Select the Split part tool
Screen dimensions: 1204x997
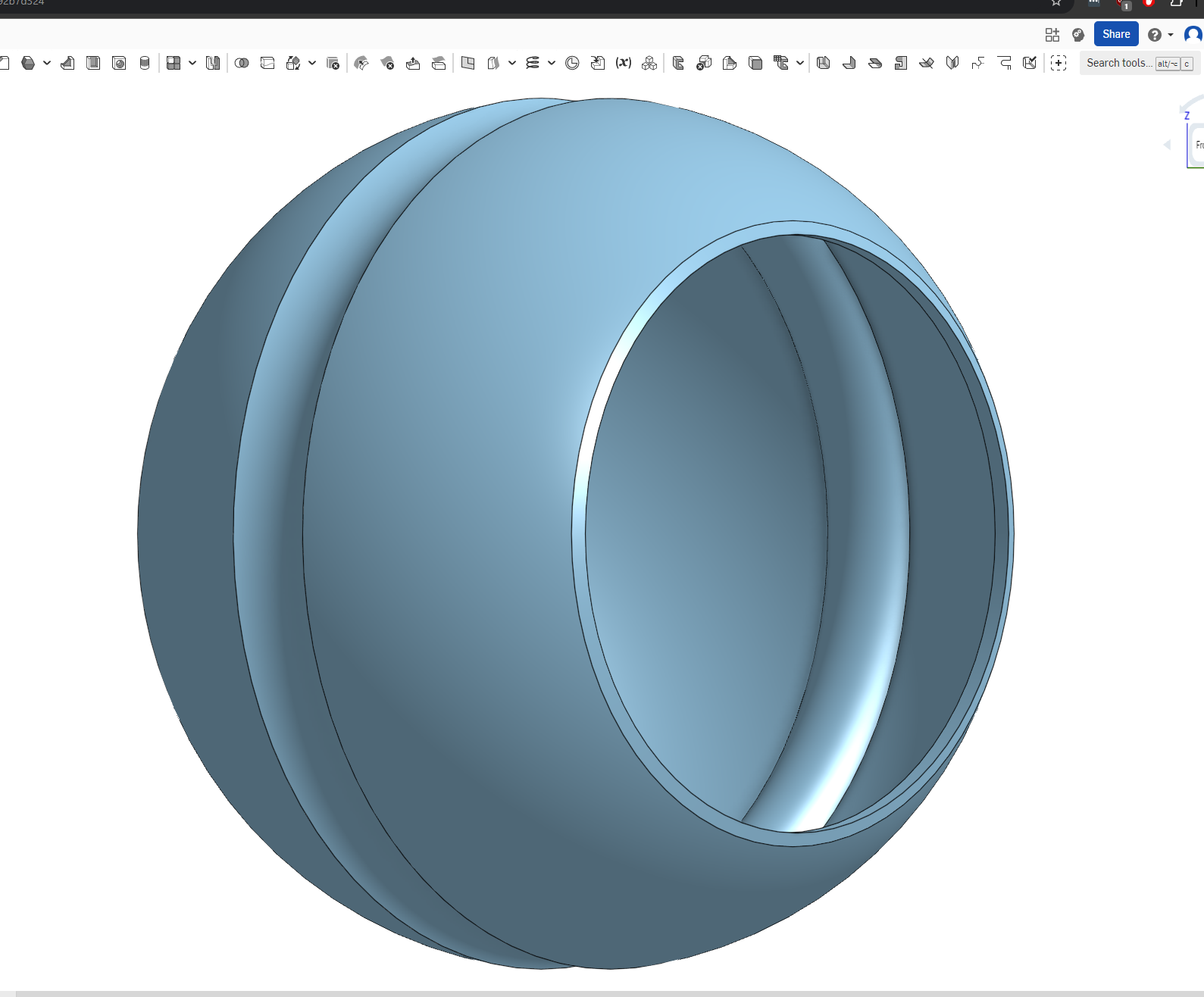coord(267,63)
